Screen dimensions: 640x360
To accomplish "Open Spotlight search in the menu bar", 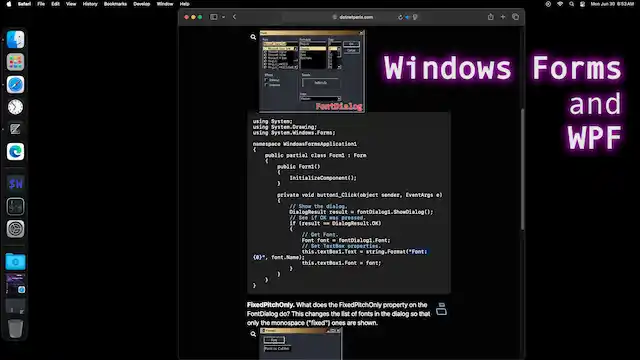I will (x=571, y=4).
